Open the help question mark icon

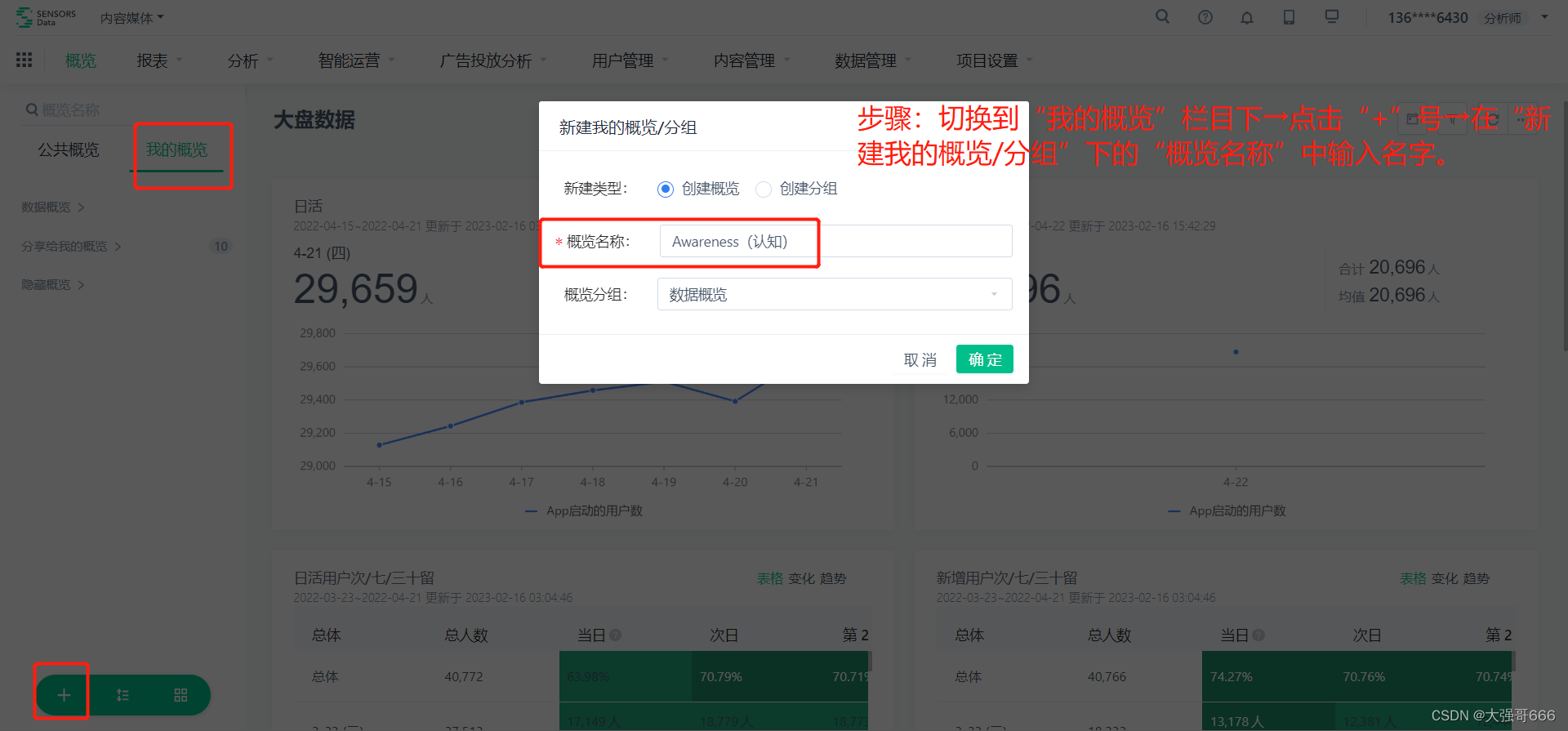(x=1205, y=17)
